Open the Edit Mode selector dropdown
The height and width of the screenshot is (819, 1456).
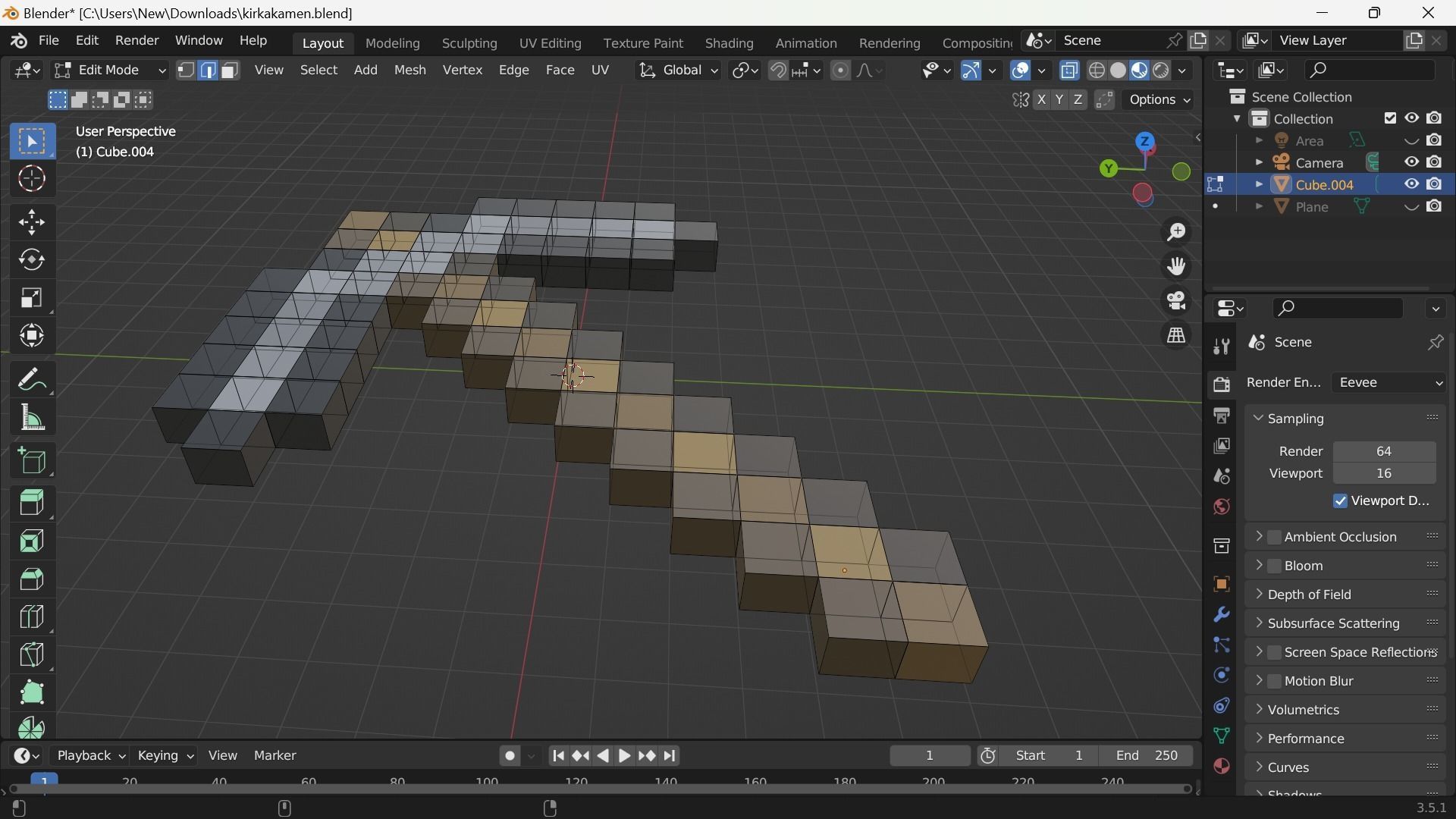pos(110,71)
